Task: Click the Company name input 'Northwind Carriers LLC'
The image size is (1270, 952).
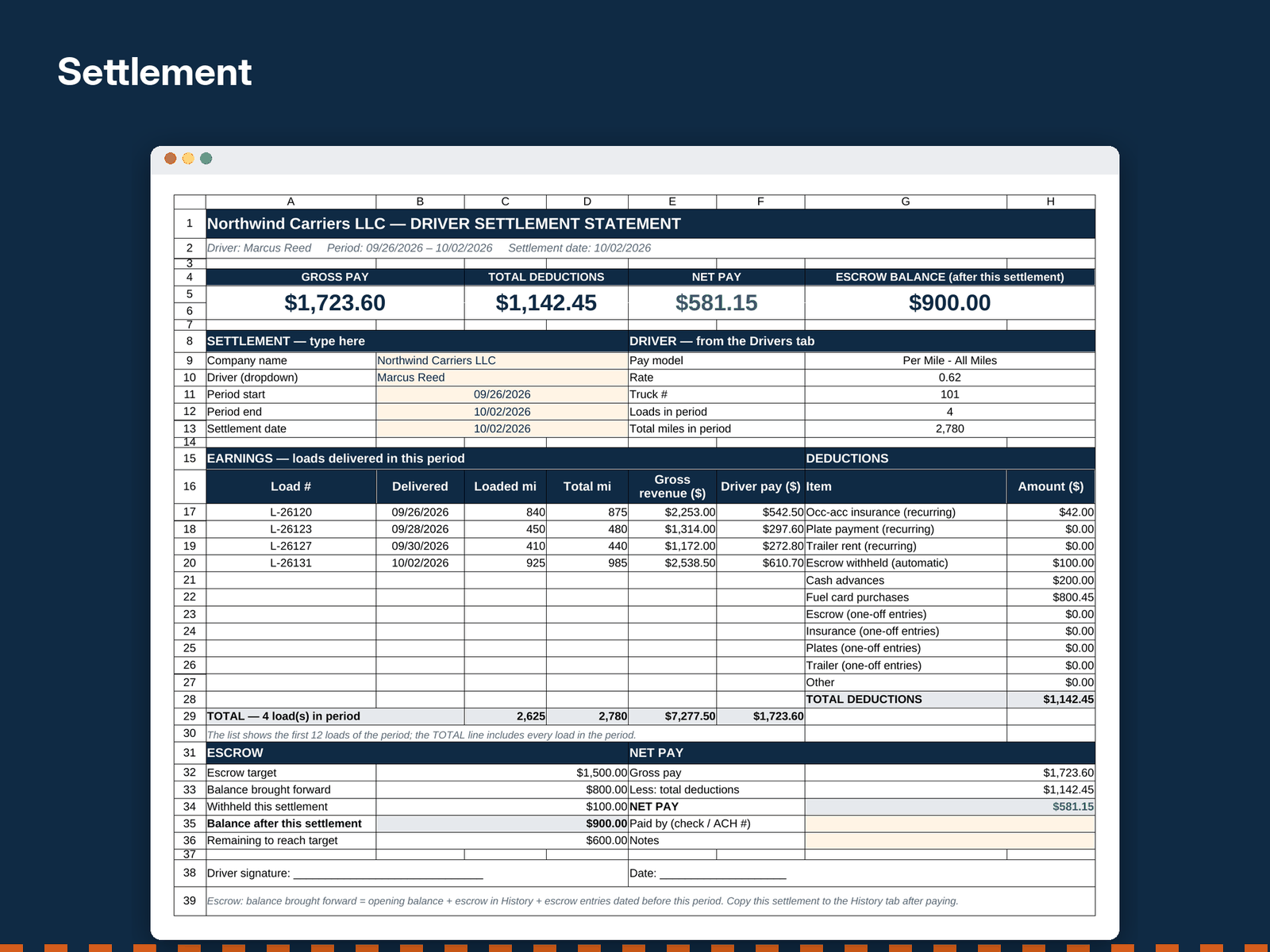Action: pyautogui.click(x=502, y=360)
